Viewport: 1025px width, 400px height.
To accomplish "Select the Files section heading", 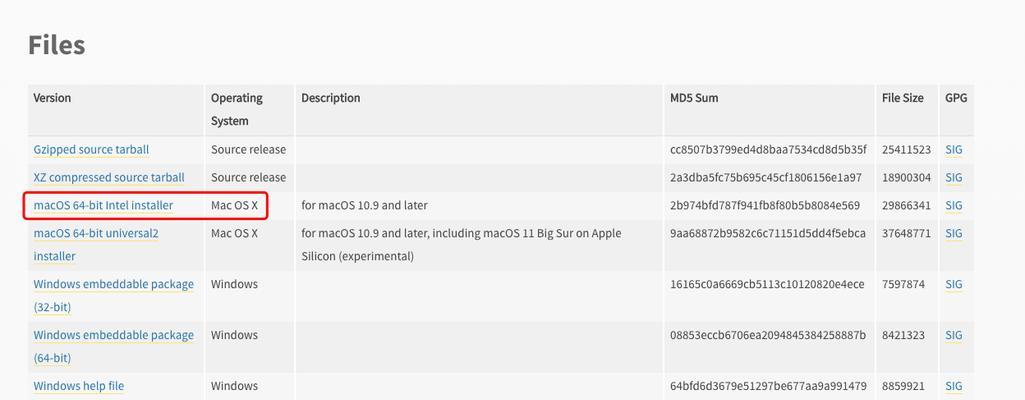I will coord(57,45).
